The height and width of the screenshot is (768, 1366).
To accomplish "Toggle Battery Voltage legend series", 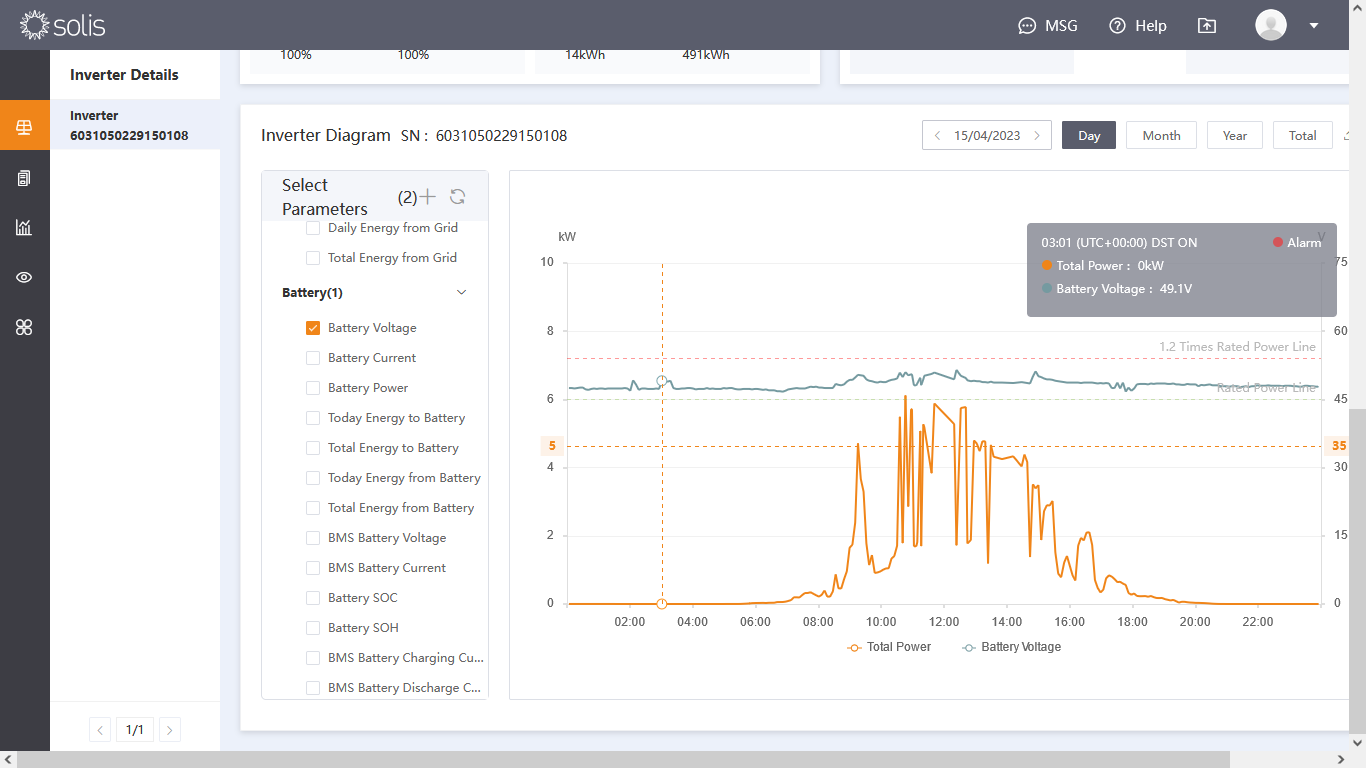I will click(1011, 647).
